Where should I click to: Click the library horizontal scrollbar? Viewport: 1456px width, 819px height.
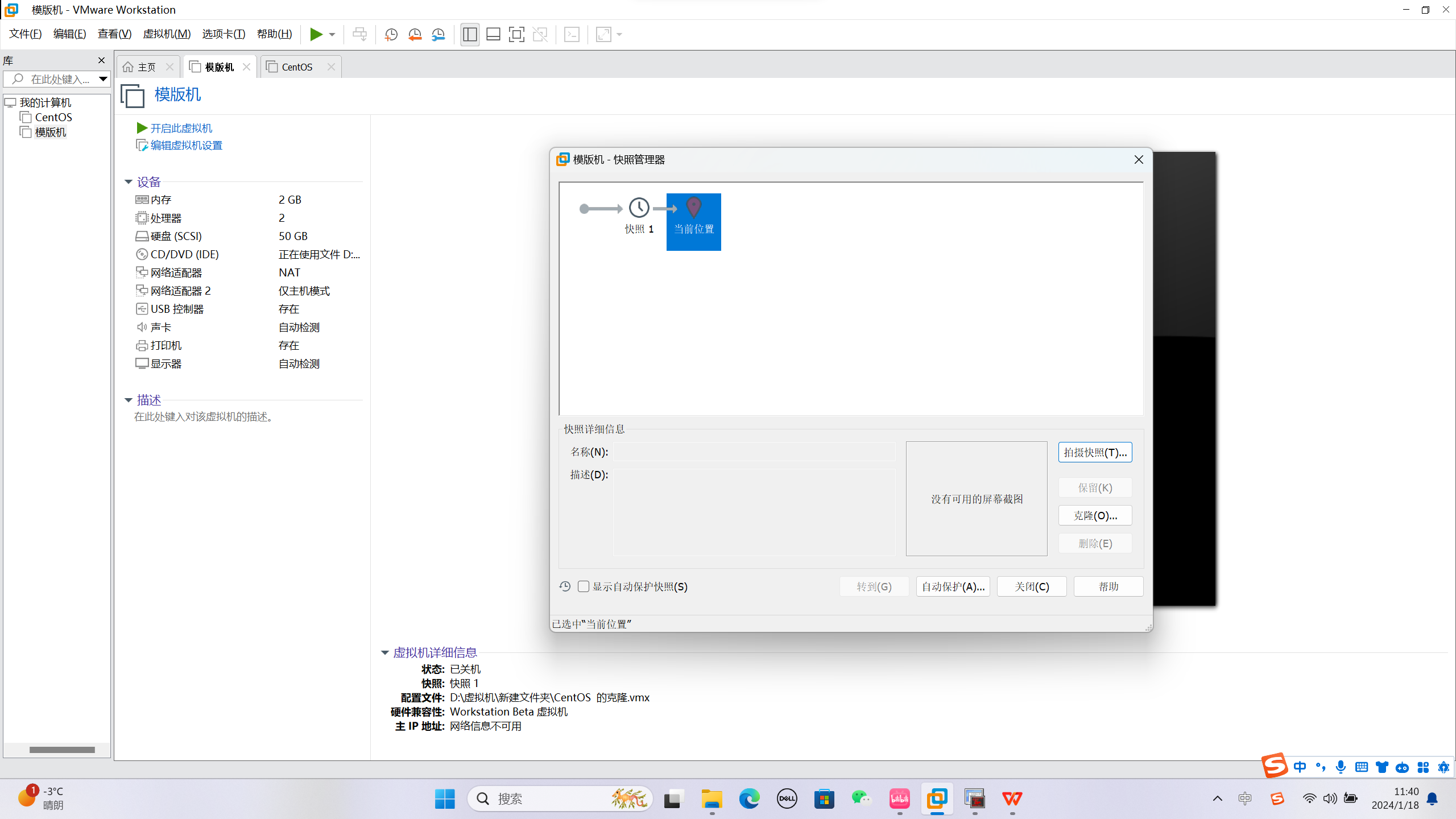pyautogui.click(x=62, y=750)
